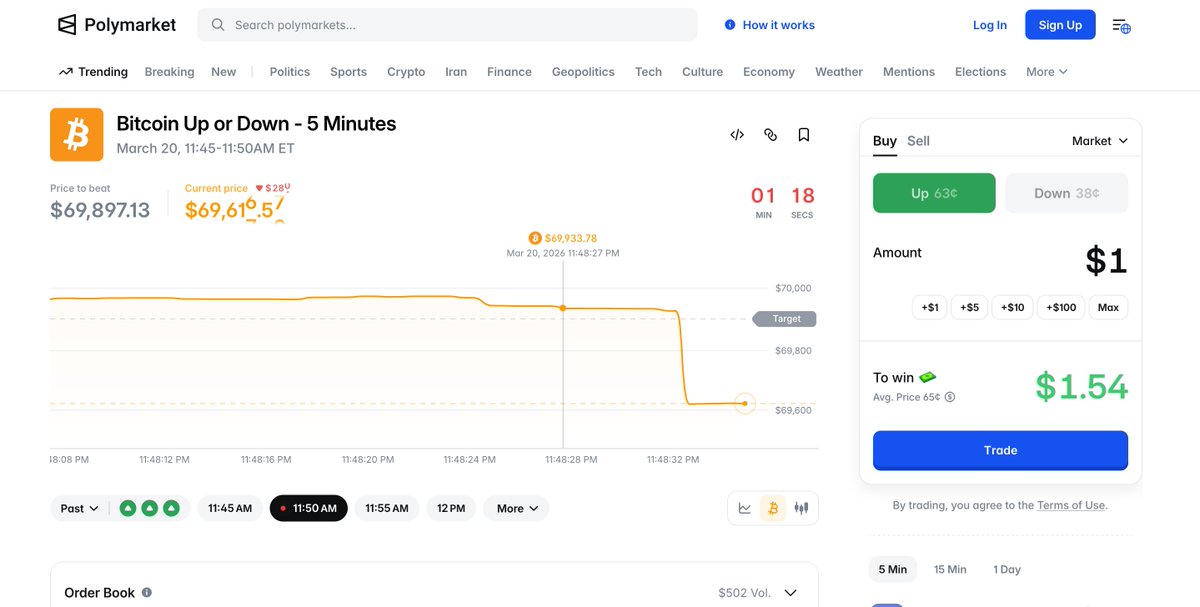Viewport: 1200px width, 607px height.
Task: Switch to the 5 Min tab
Action: (893, 569)
